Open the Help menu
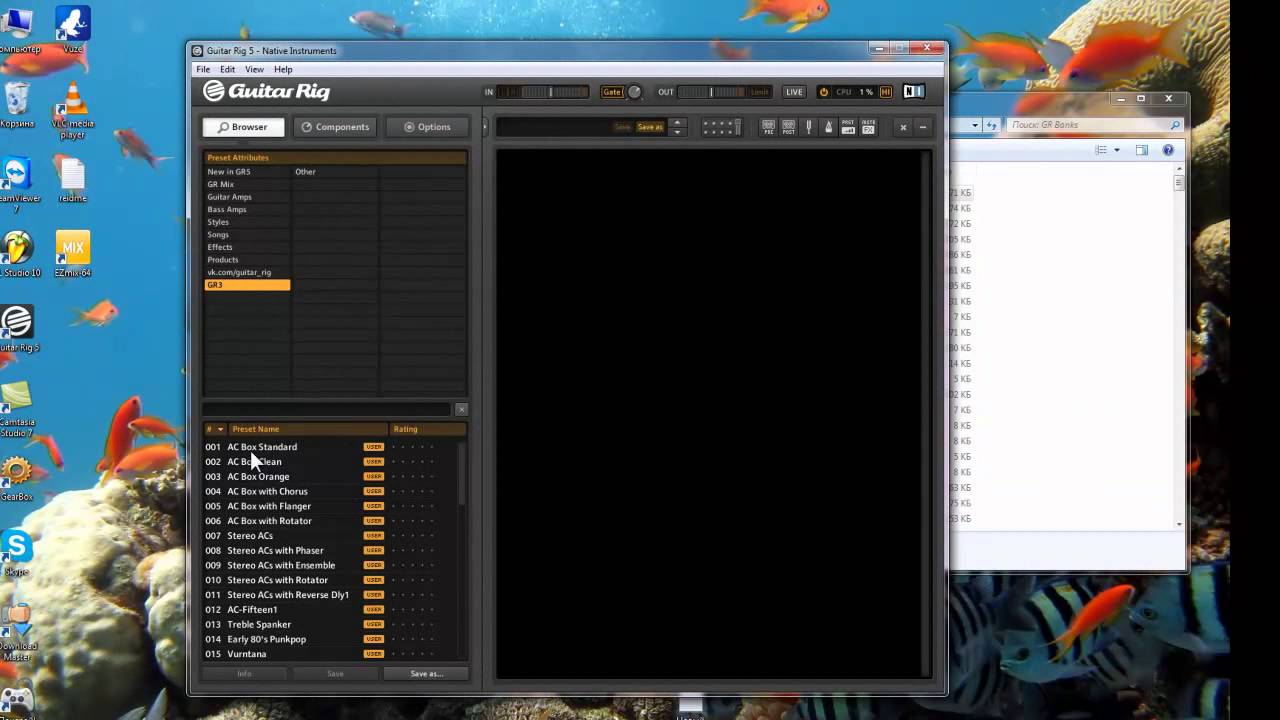This screenshot has width=1280, height=720. pos(283,69)
